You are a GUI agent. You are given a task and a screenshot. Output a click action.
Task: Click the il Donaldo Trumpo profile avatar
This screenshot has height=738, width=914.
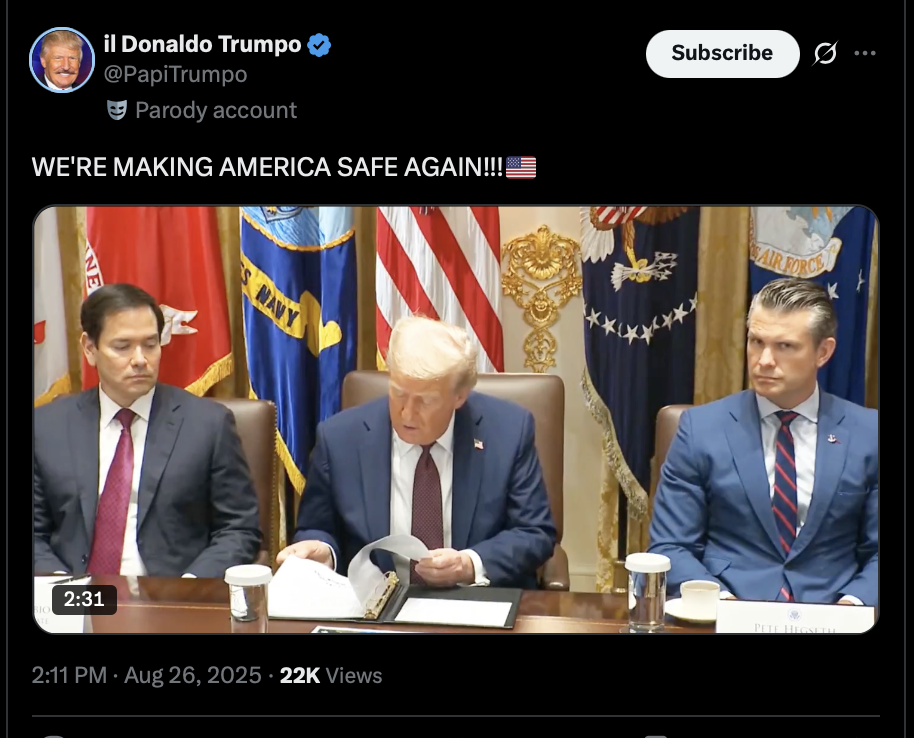[x=62, y=59]
